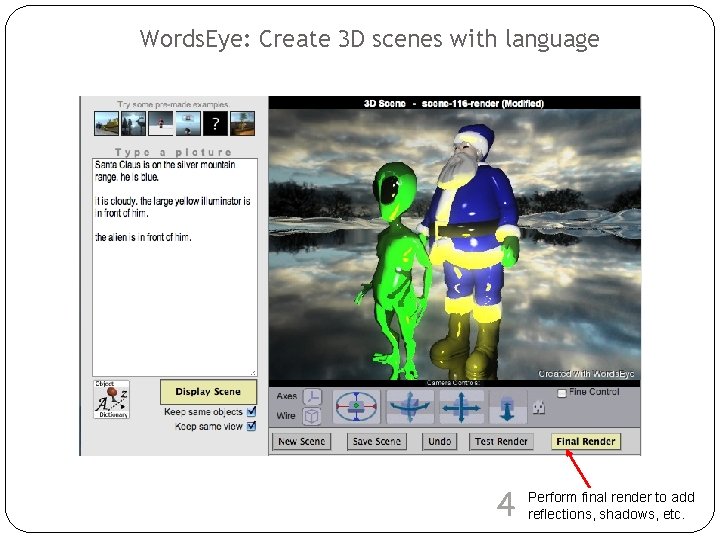Image resolution: width=720 pixels, height=540 pixels.
Task: Click the camera zoom down-arrow control
Action: 507,408
